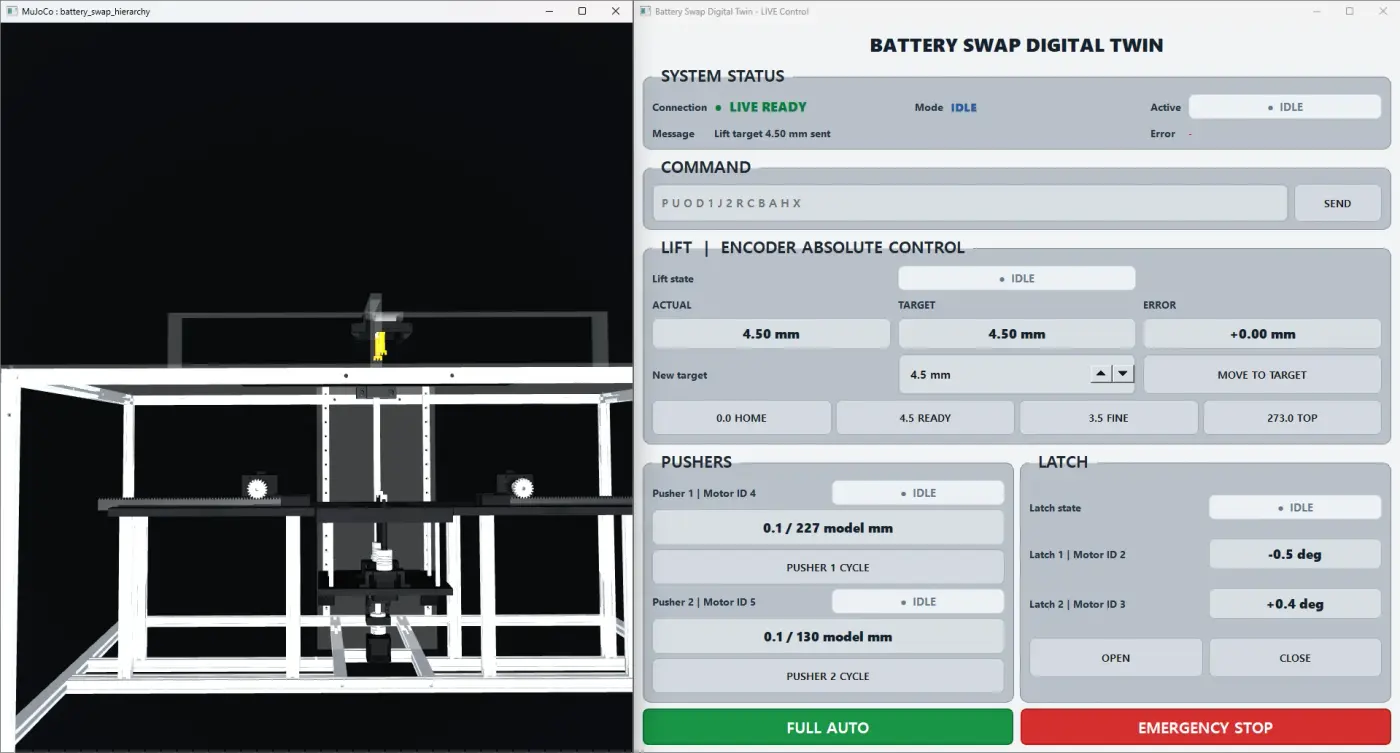This screenshot has height=753, width=1400.
Task: Click the SEND command button
Action: click(x=1337, y=203)
